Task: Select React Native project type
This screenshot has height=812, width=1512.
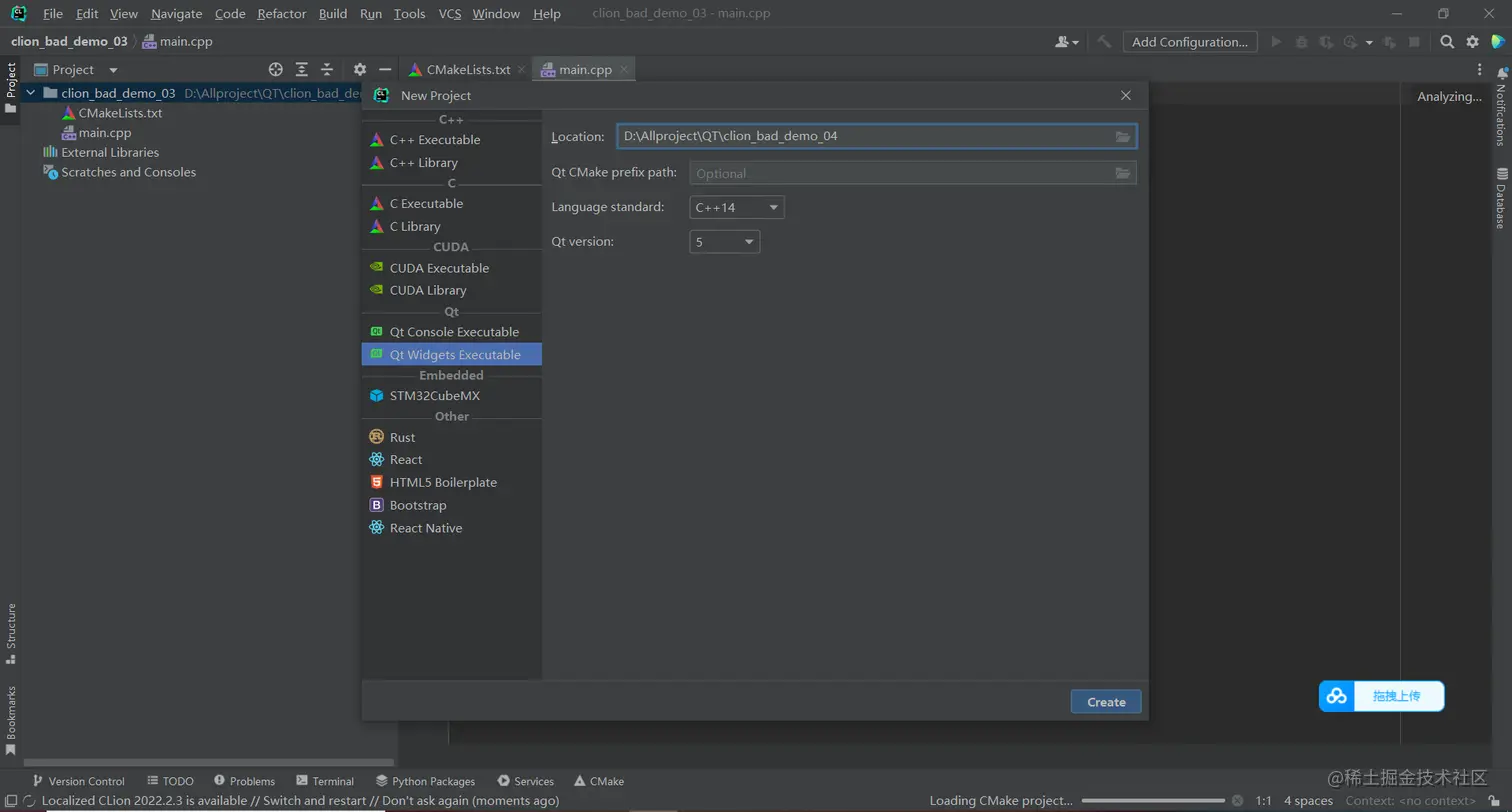Action: click(x=451, y=528)
